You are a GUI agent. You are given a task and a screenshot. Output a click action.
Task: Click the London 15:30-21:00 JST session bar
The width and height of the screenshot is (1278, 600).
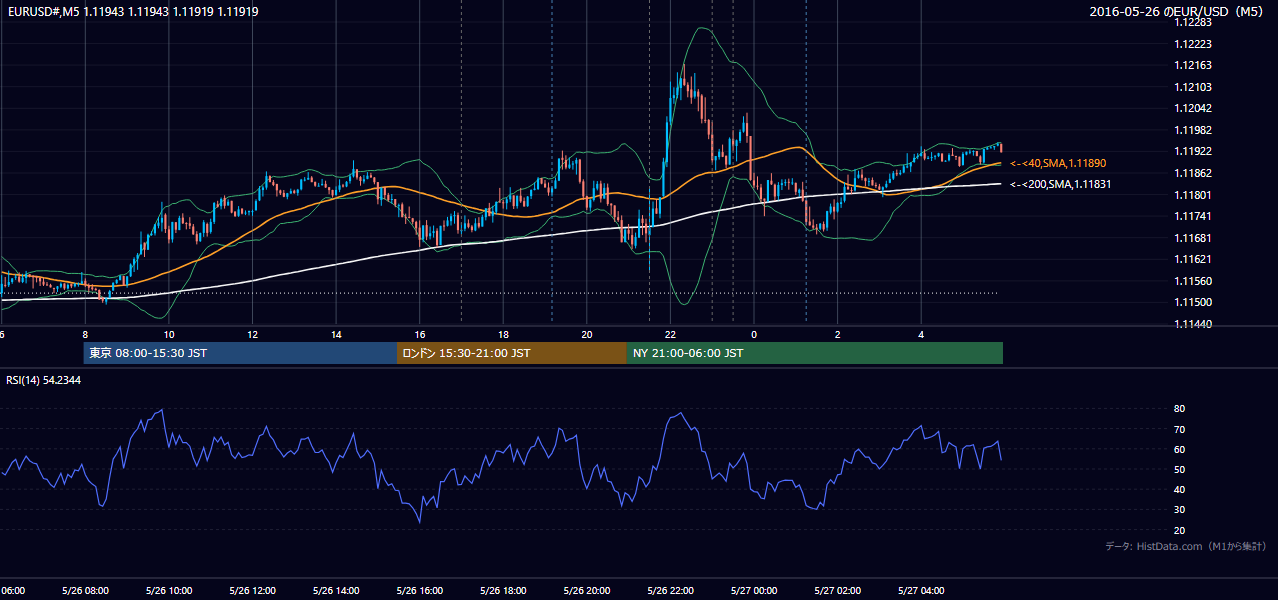(x=512, y=353)
